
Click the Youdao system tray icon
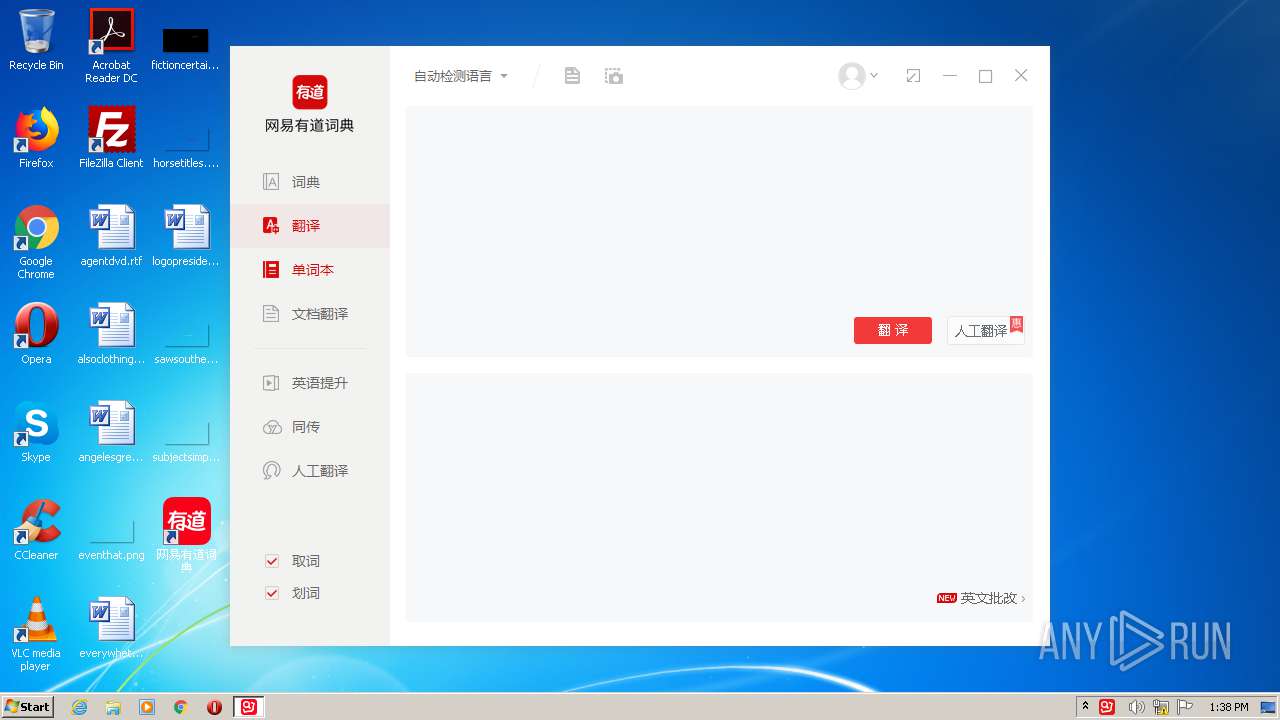(x=1107, y=707)
